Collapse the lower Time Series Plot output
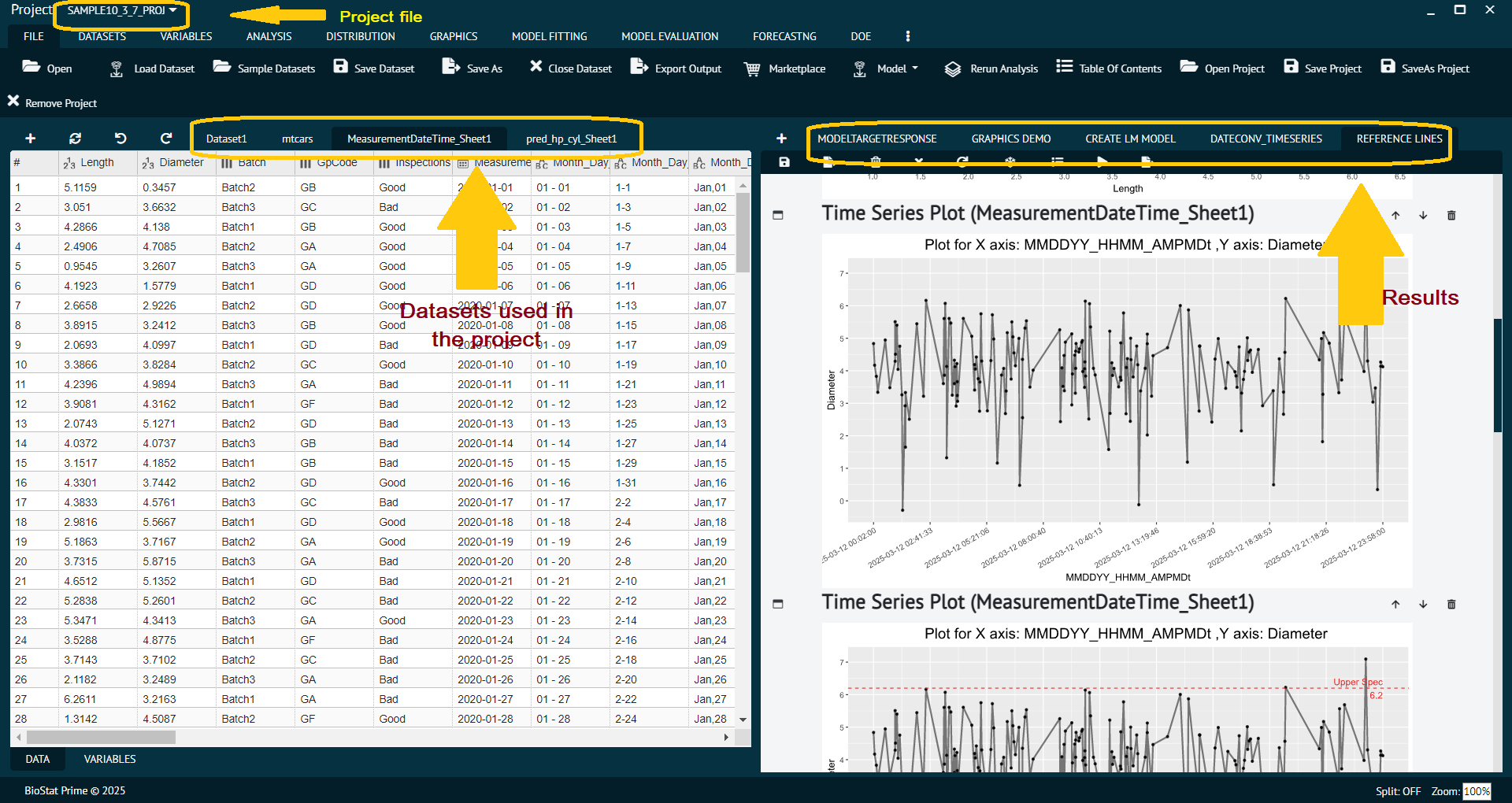This screenshot has width=1512, height=803. tap(778, 604)
